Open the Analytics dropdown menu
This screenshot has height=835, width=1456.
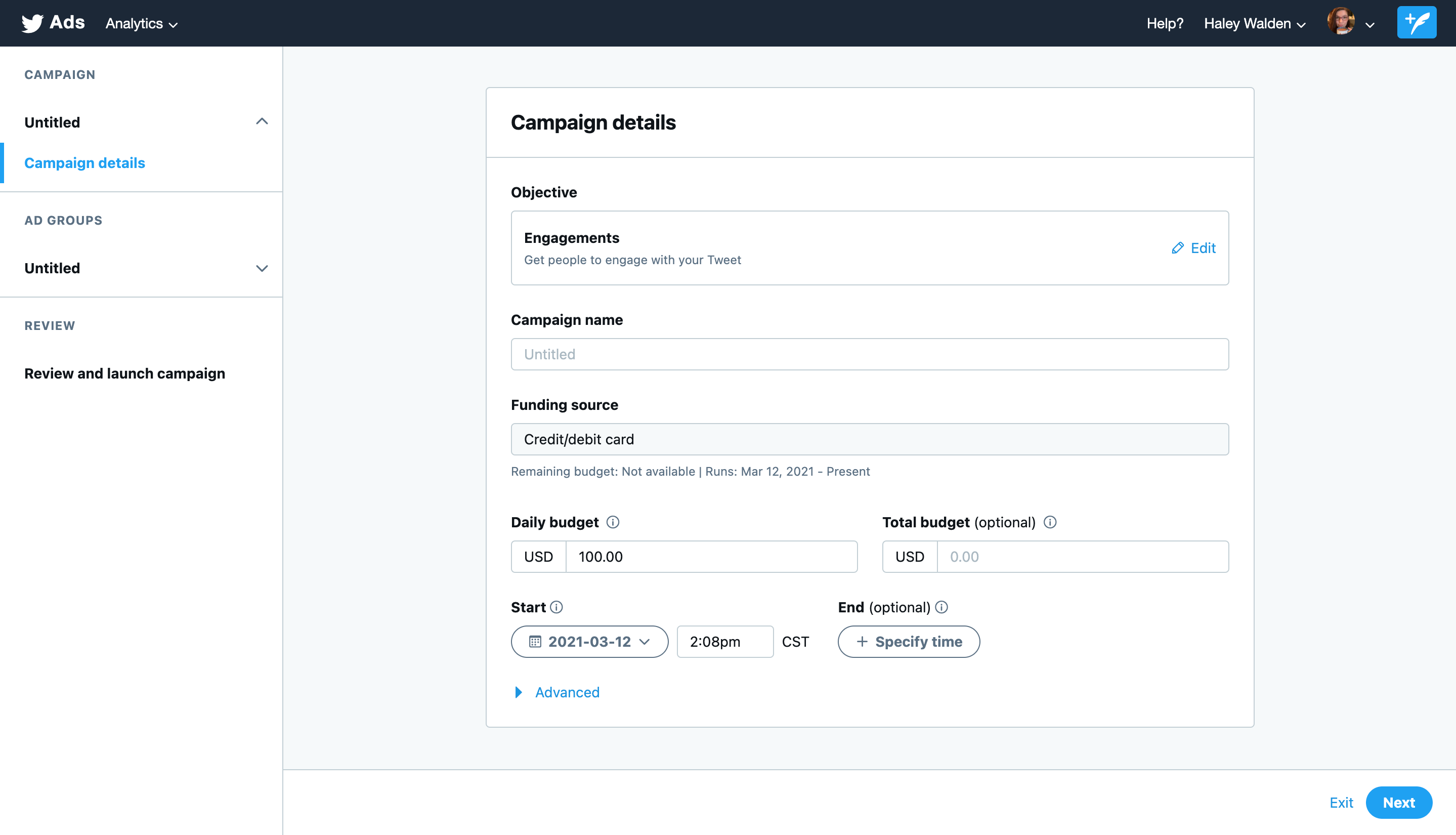[141, 23]
